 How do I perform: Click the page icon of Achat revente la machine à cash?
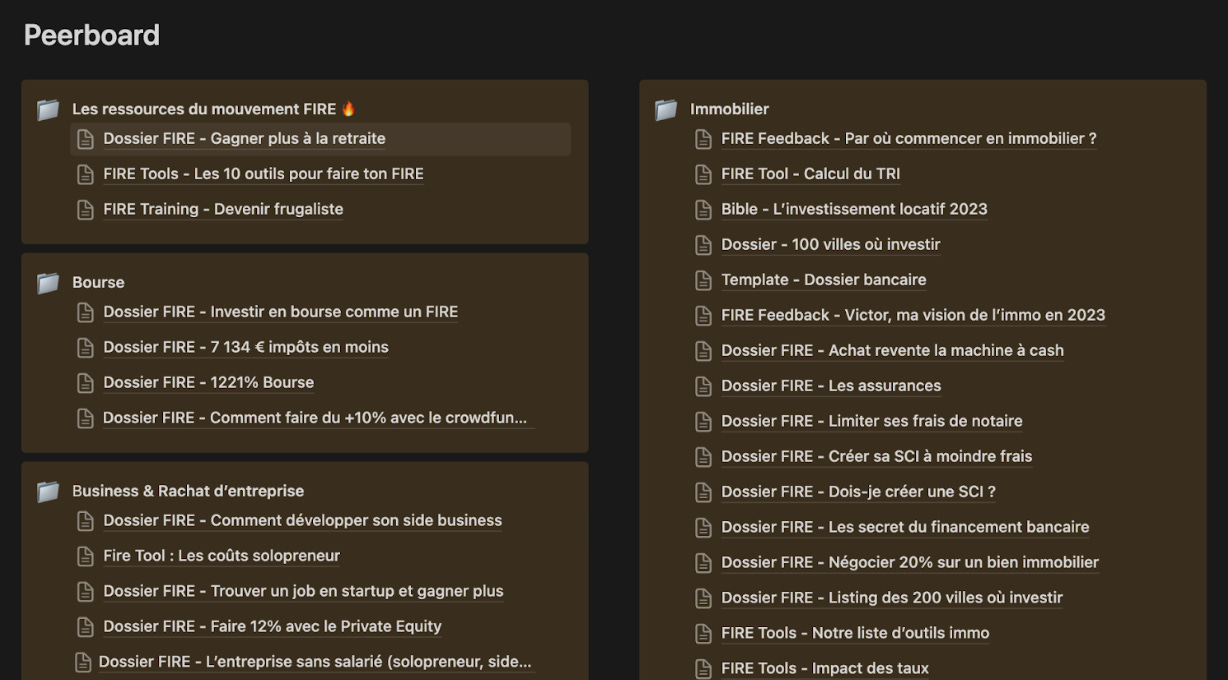coord(704,350)
